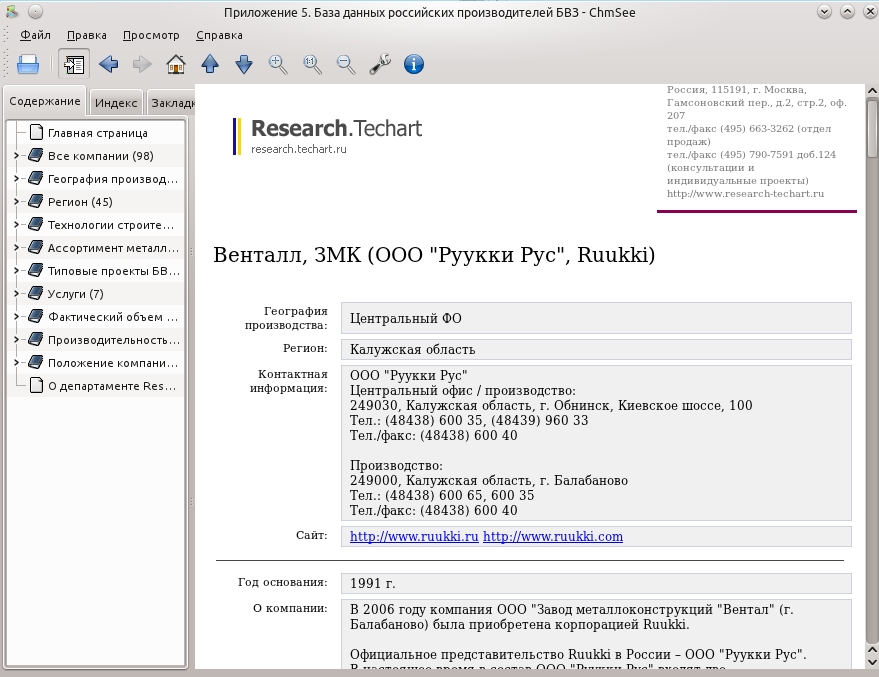Open О департаменте Res... page
The width and height of the screenshot is (879, 677).
pyautogui.click(x=112, y=386)
